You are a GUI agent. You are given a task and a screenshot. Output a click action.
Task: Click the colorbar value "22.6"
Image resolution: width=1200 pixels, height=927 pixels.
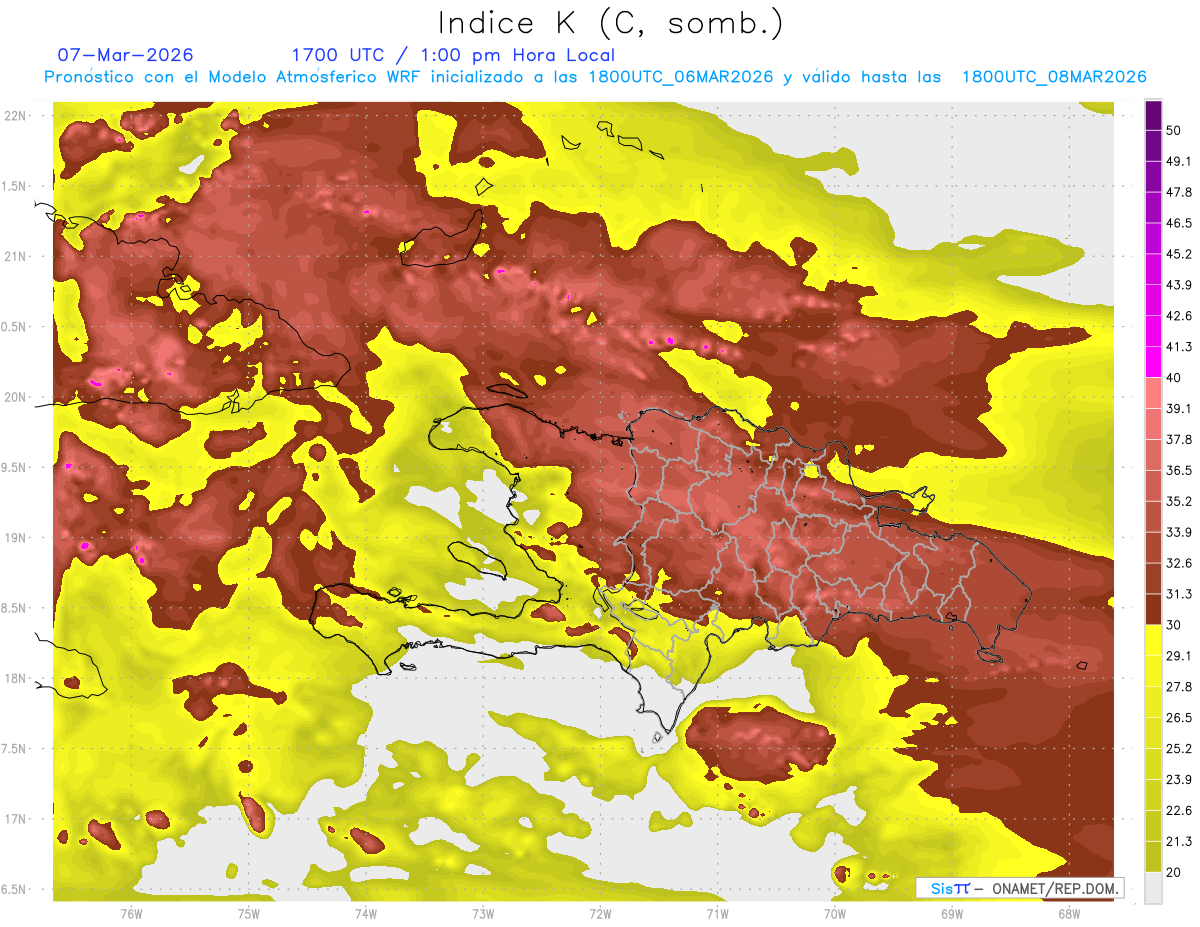[1179, 811]
